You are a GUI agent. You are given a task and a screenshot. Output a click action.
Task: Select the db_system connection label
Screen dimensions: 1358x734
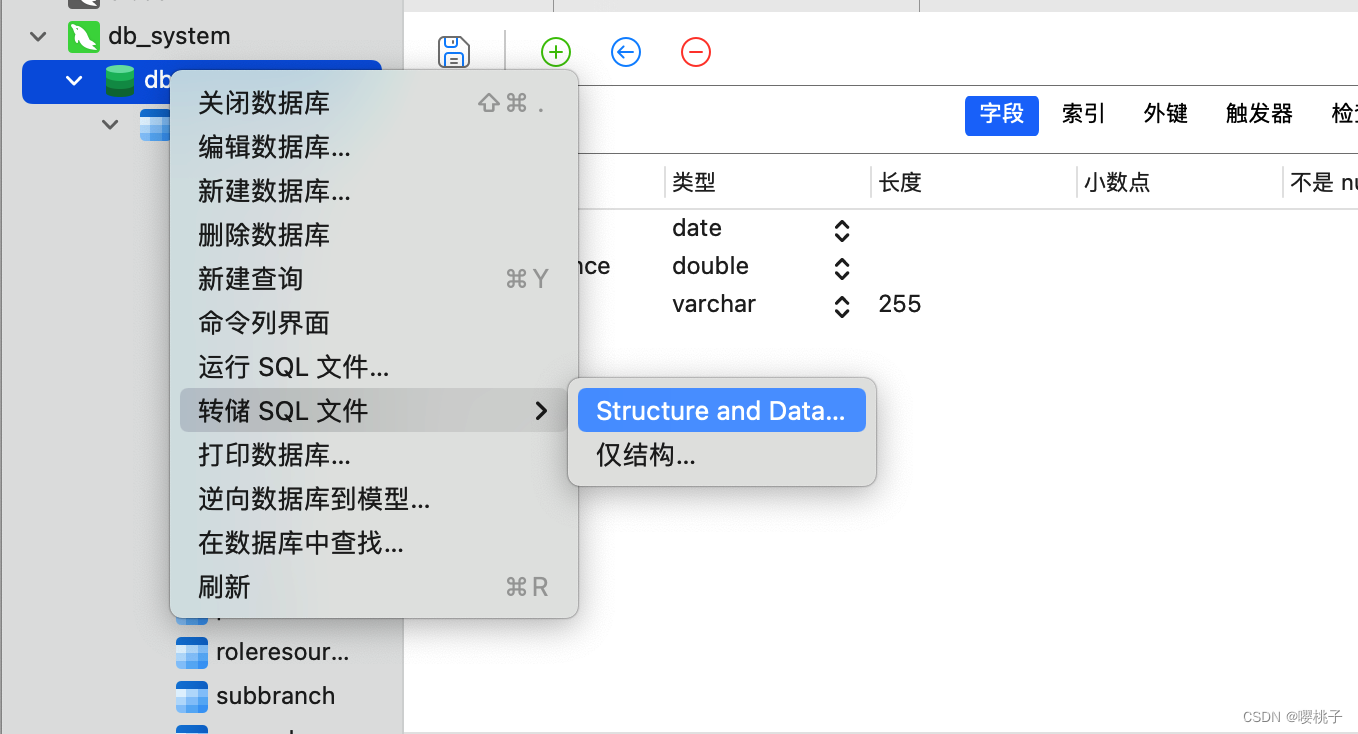coord(170,37)
